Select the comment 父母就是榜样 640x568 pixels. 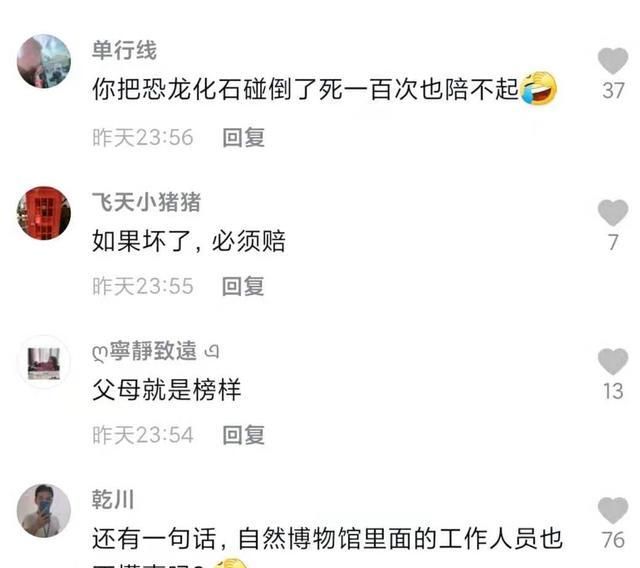167,390
